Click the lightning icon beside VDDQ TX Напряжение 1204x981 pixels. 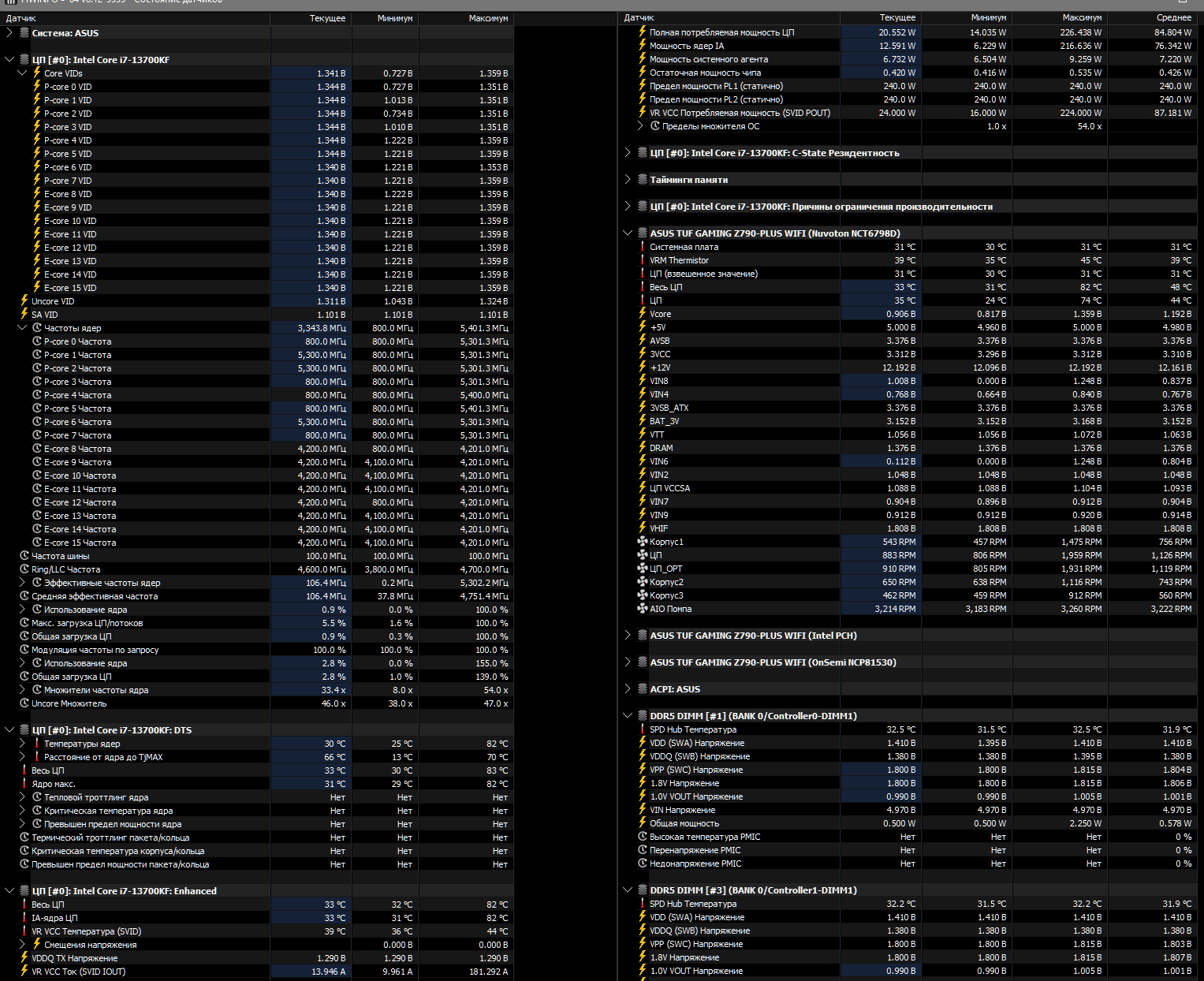pyautogui.click(x=24, y=958)
